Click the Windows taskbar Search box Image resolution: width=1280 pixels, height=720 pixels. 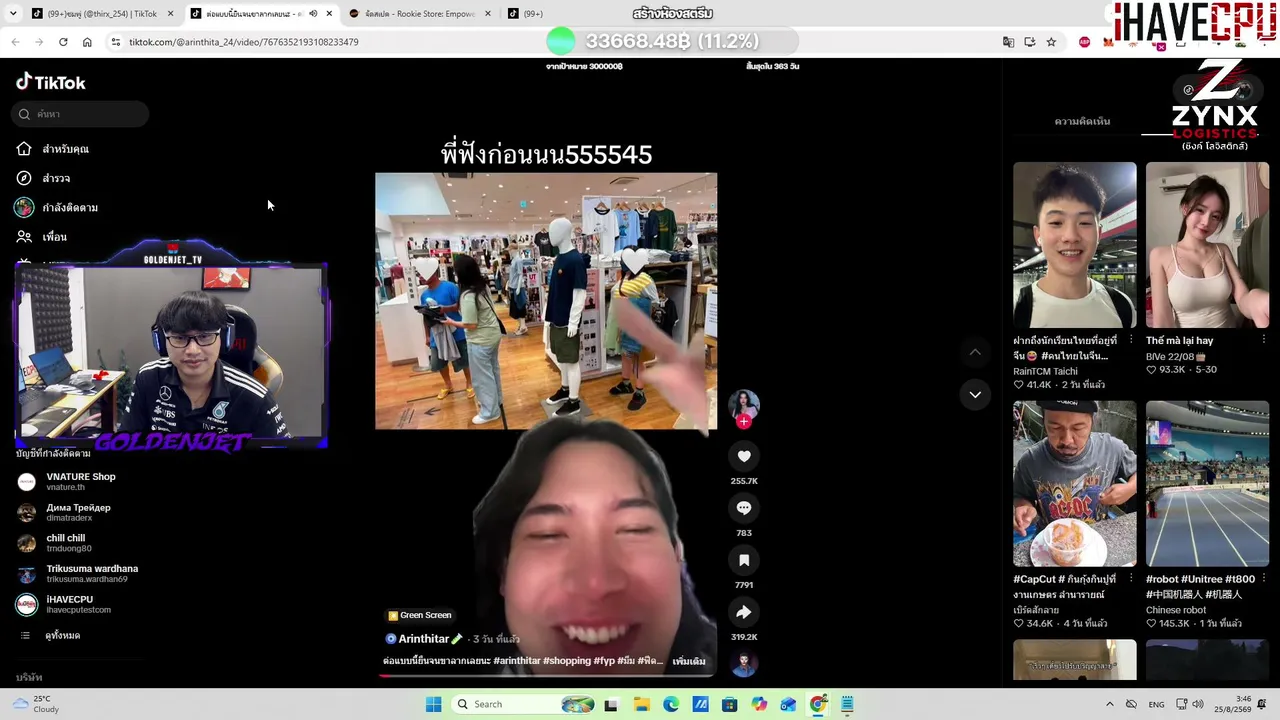tap(524, 704)
